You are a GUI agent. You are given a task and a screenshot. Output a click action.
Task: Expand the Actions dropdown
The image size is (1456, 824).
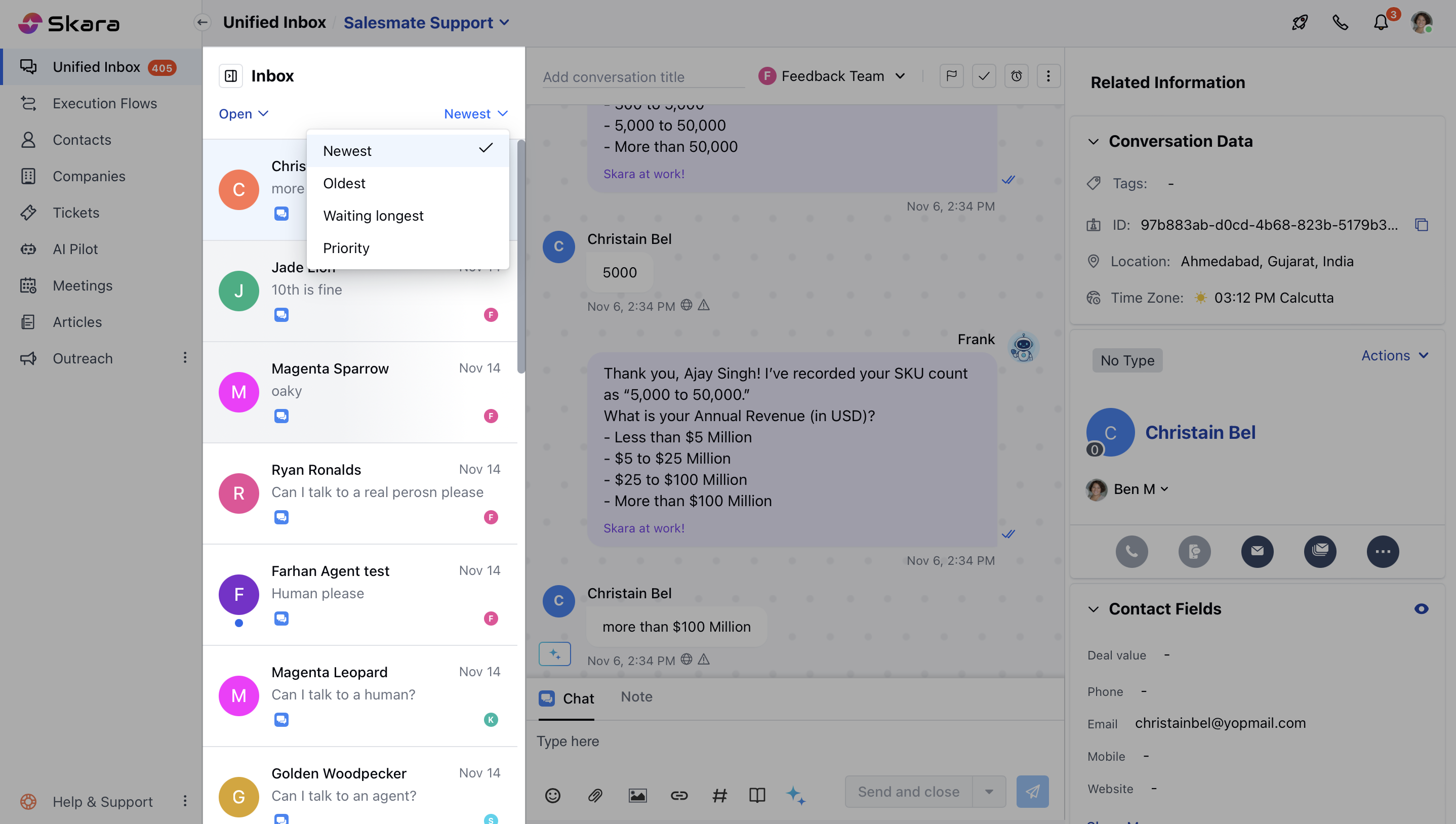pyautogui.click(x=1394, y=355)
